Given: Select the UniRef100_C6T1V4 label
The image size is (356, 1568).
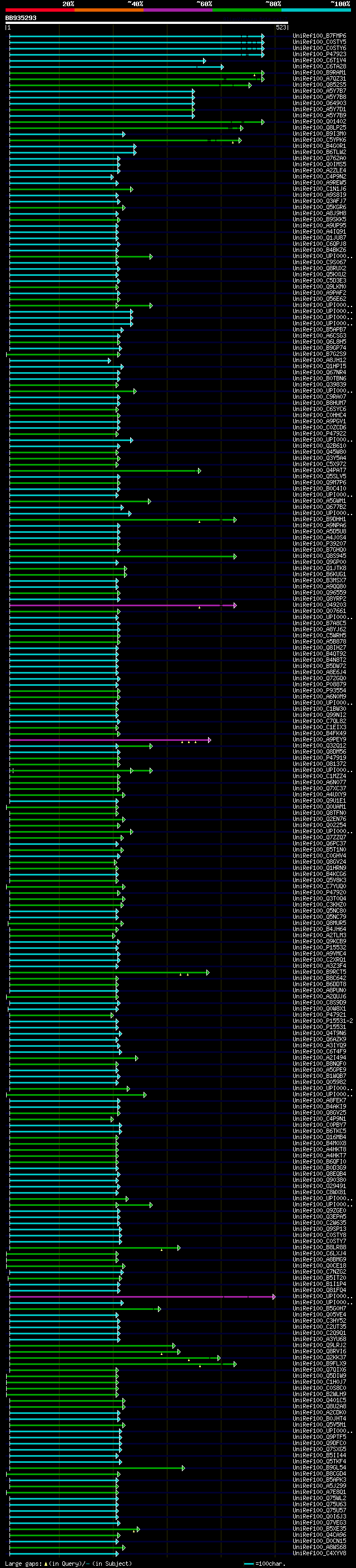Looking at the screenshot, I should [x=319, y=60].
